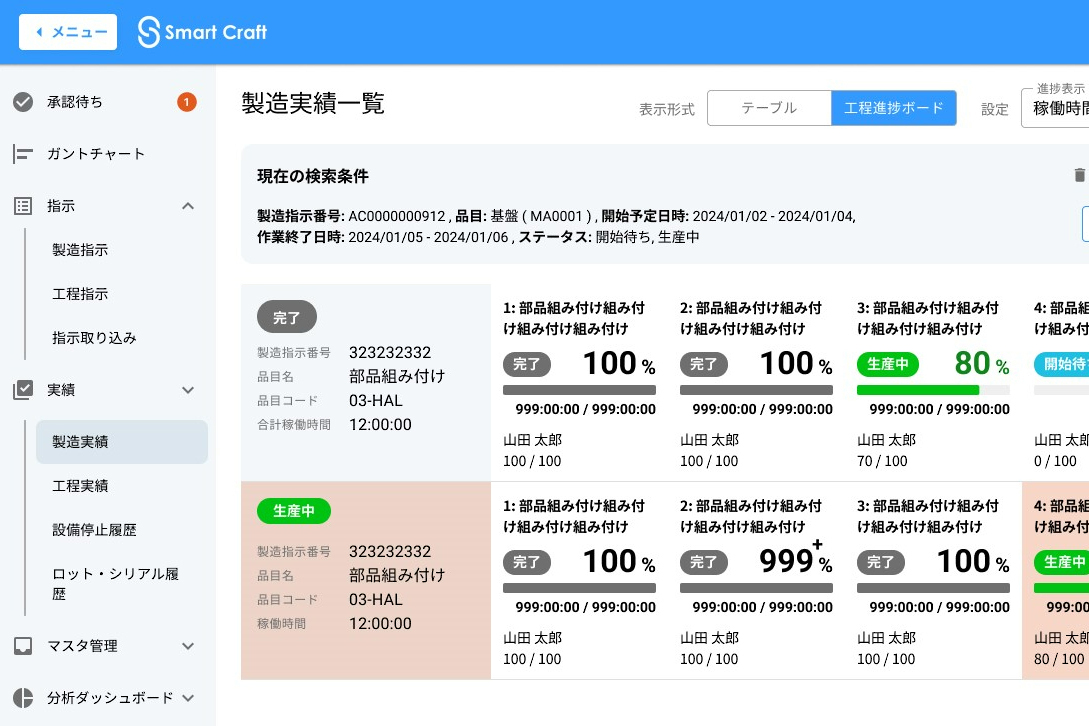This screenshot has width=1089, height=726.
Task: Click the orange notification badge on 承認待ち
Action: tap(186, 102)
